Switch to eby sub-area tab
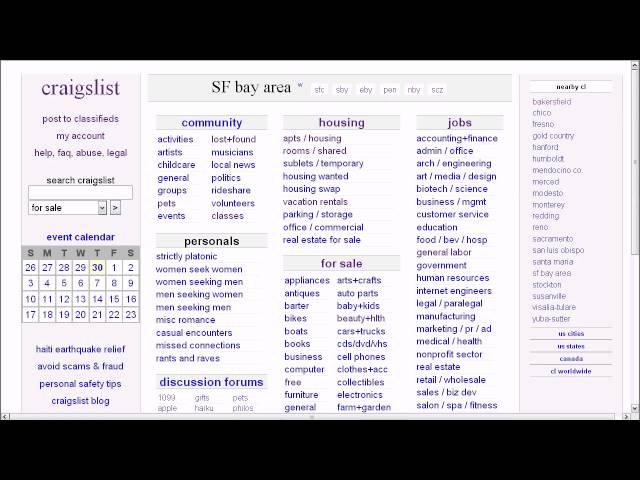The width and height of the screenshot is (640, 480). click(366, 90)
